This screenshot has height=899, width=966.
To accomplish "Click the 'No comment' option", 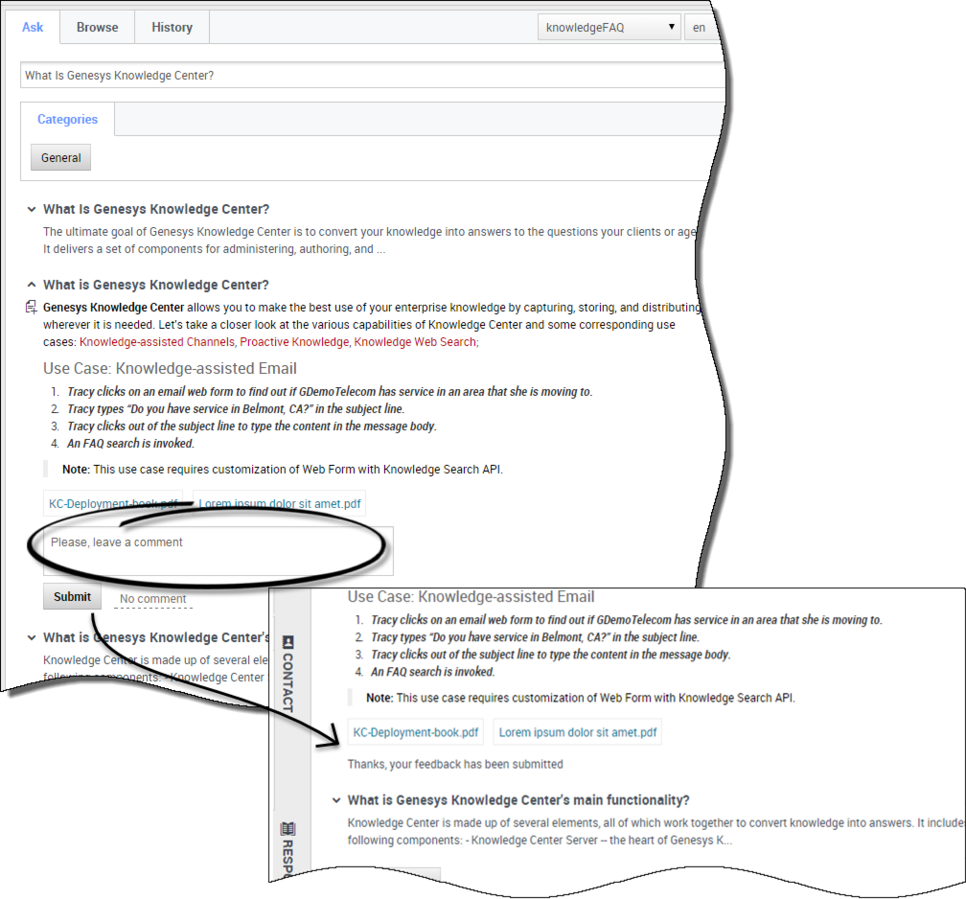I will (x=153, y=598).
